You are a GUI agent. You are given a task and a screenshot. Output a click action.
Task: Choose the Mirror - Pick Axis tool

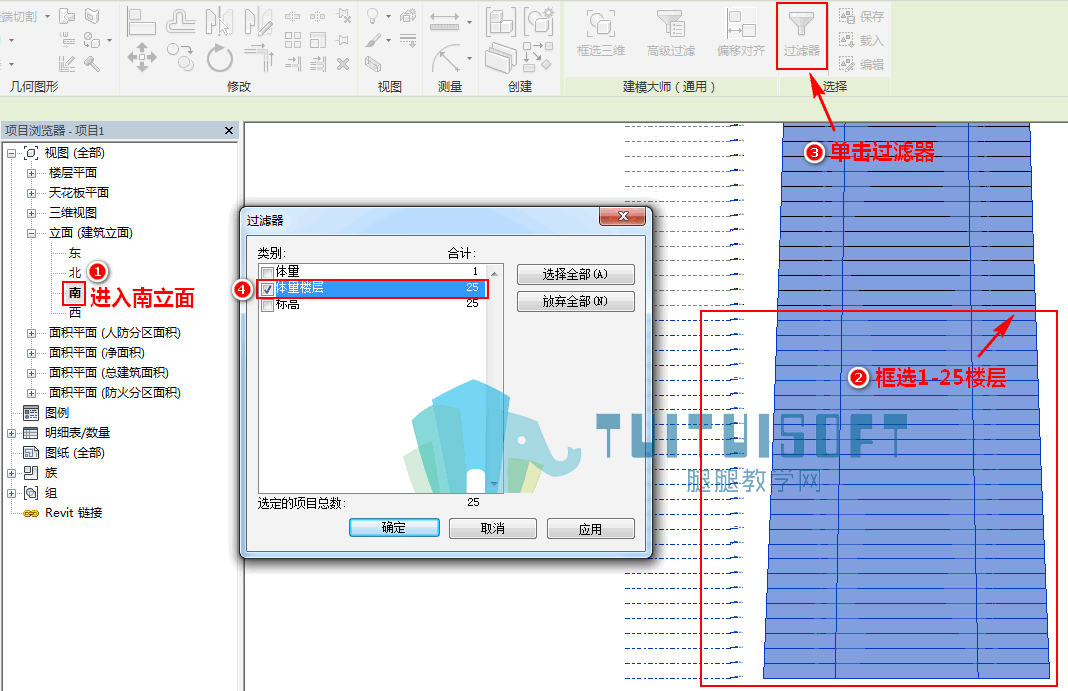pyautogui.click(x=219, y=22)
